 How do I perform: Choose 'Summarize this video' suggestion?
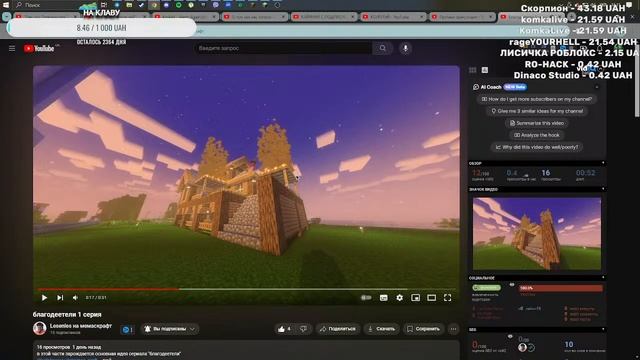[536, 123]
